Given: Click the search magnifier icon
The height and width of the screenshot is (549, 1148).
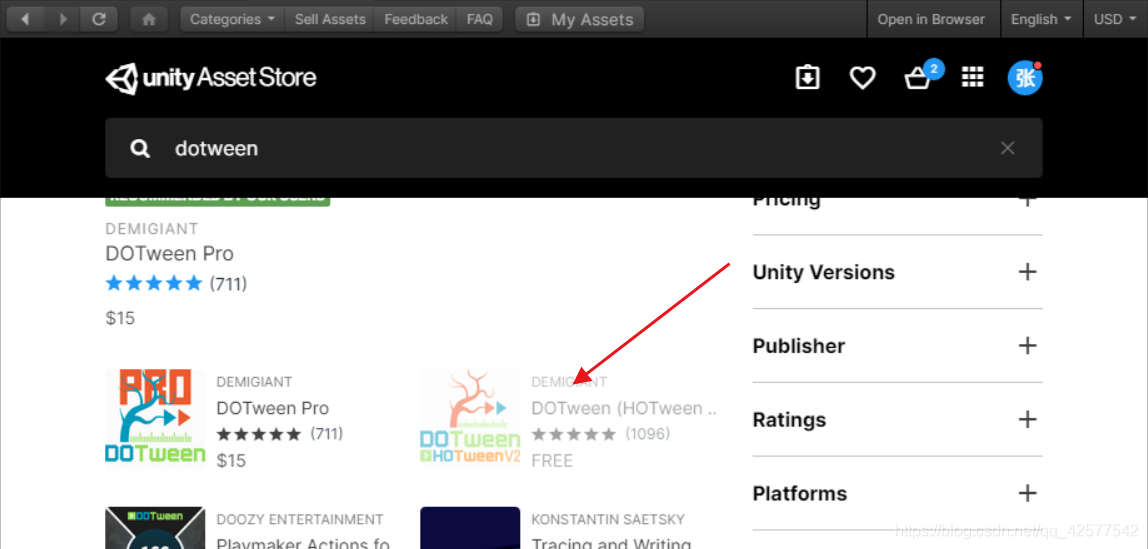Looking at the screenshot, I should (x=140, y=149).
